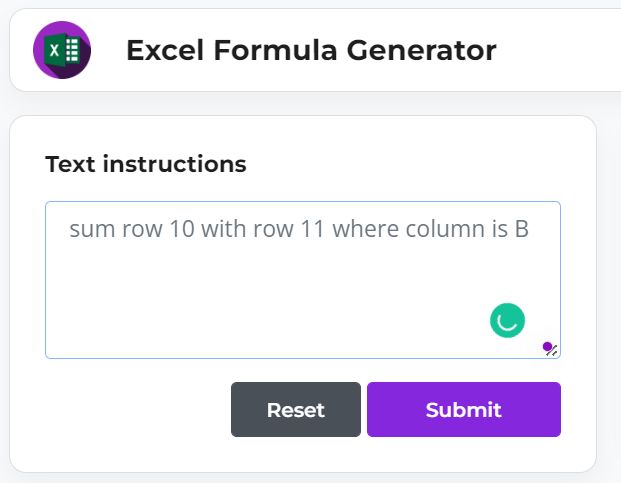Click the green Grammarly circle icon

507,320
